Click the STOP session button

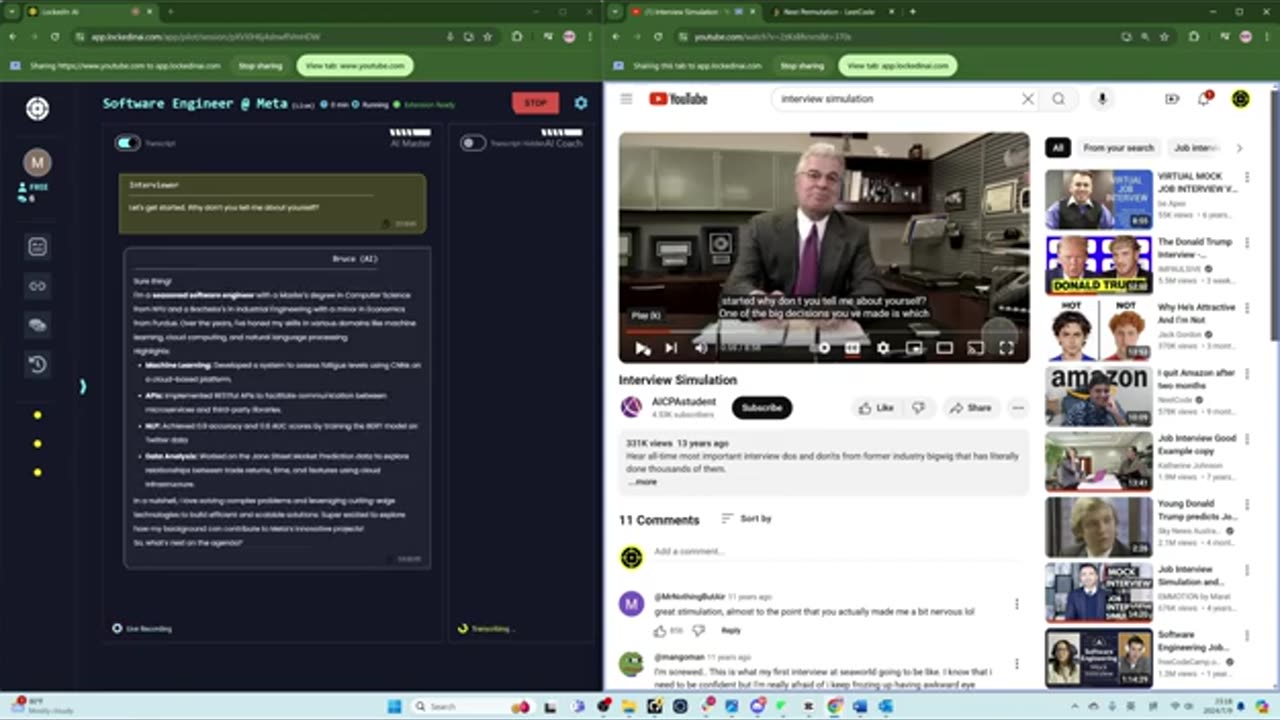(535, 102)
